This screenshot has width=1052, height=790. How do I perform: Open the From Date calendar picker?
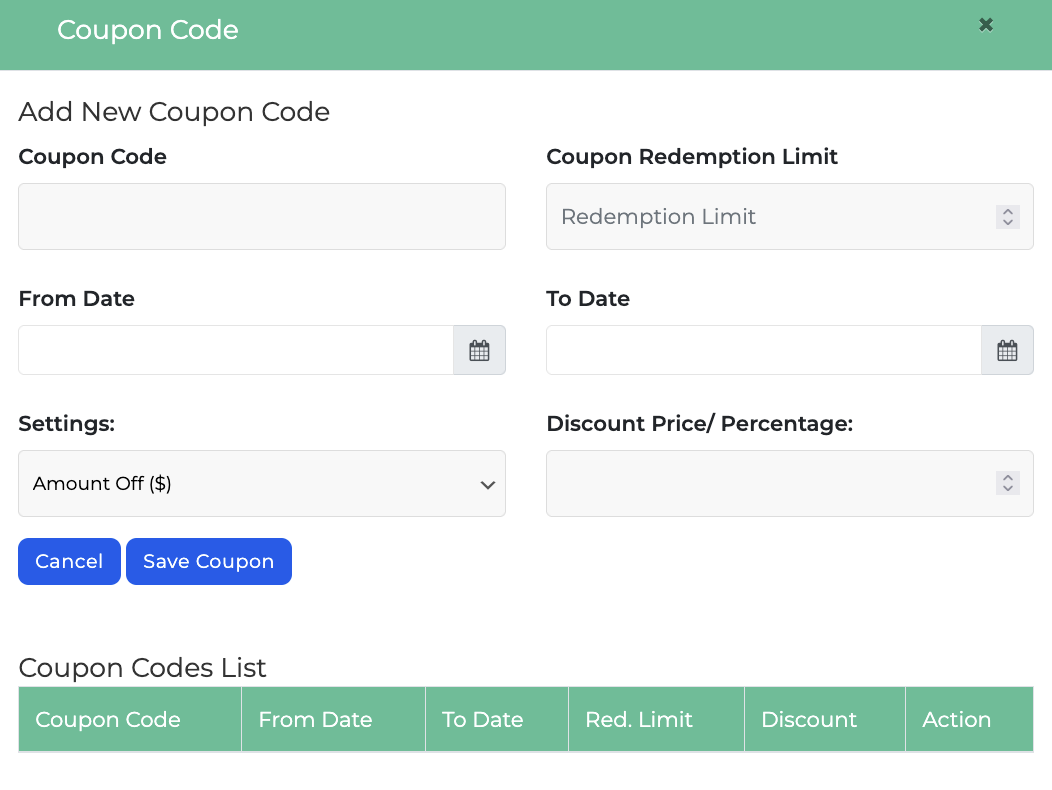click(x=479, y=350)
